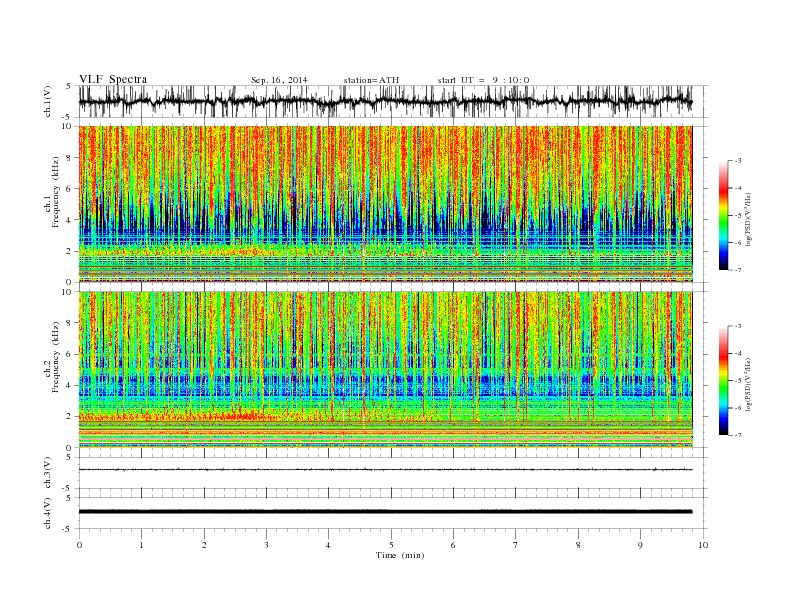Click the ch.1 "Frequency (kHz)" axis label

(56, 192)
